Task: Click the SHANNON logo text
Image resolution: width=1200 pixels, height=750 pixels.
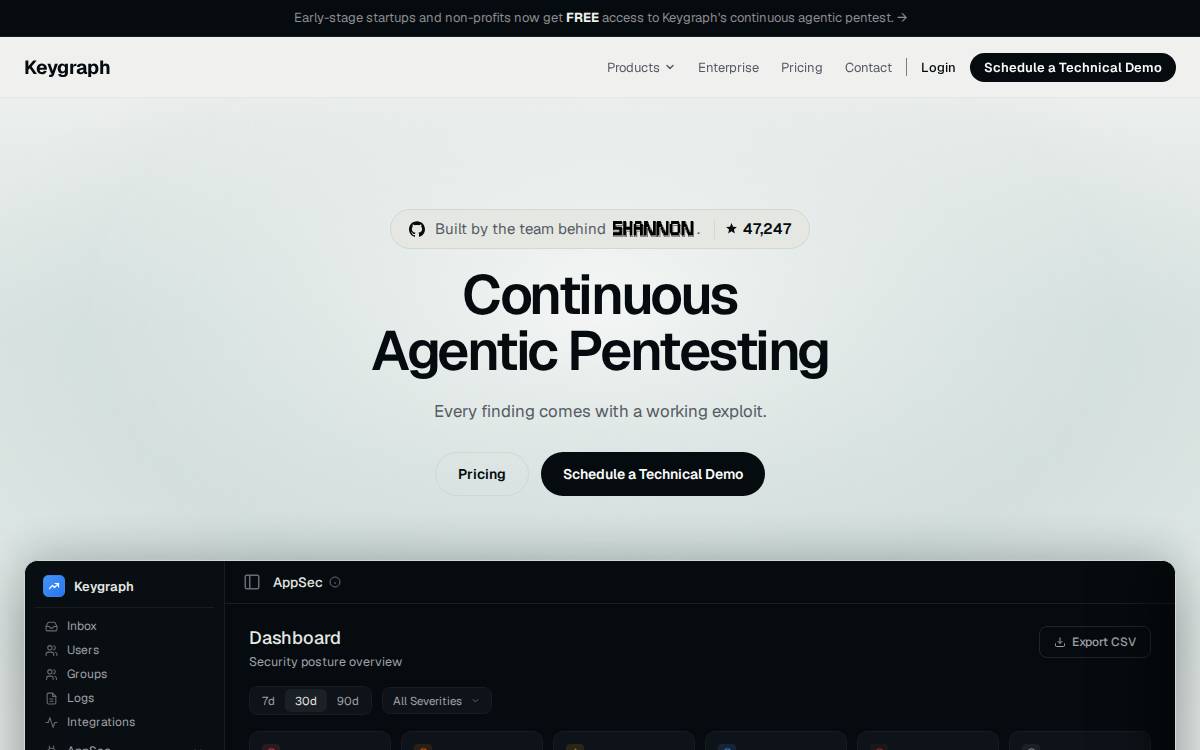Action: [653, 229]
